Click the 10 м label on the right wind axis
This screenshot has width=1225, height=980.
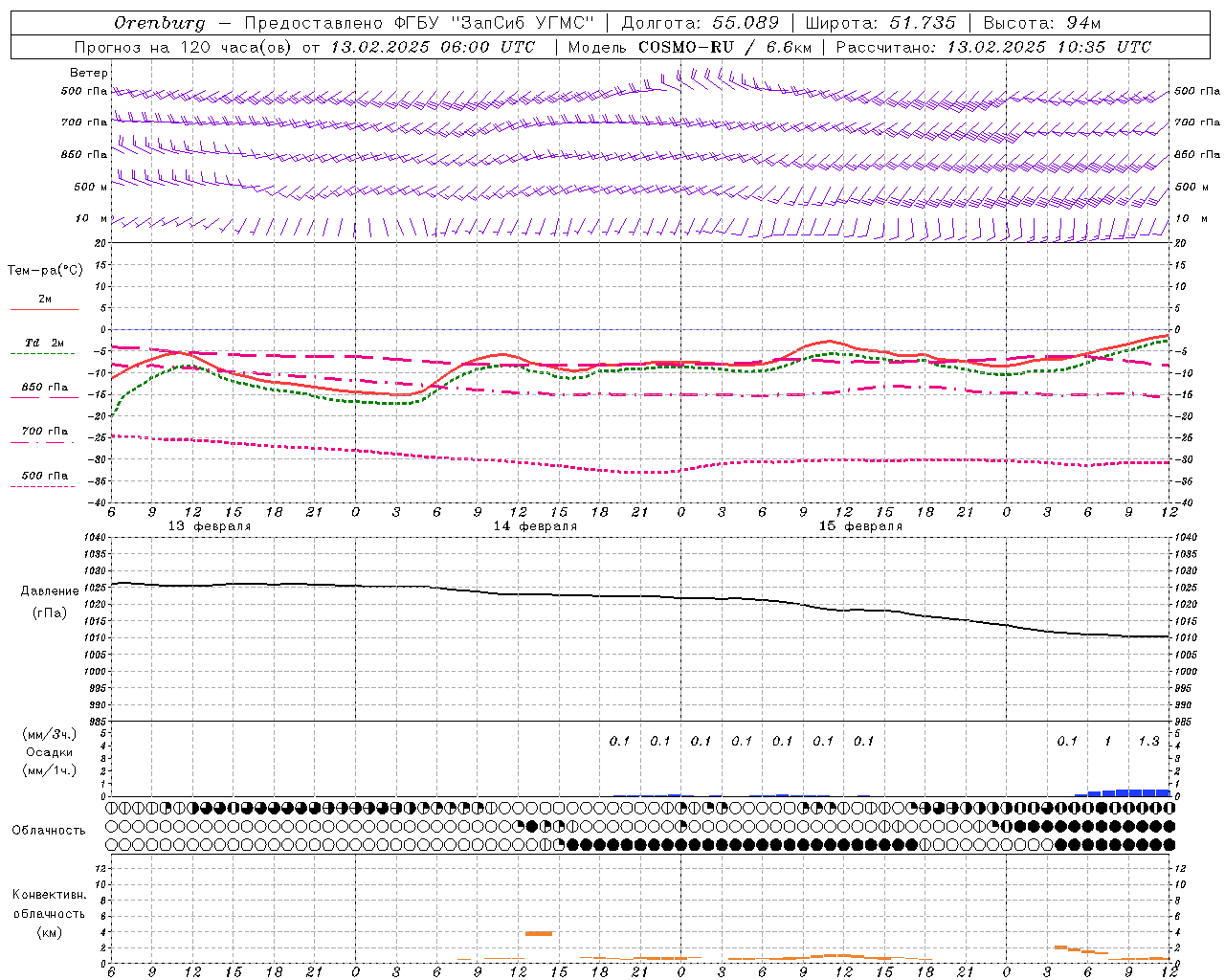tap(1191, 218)
